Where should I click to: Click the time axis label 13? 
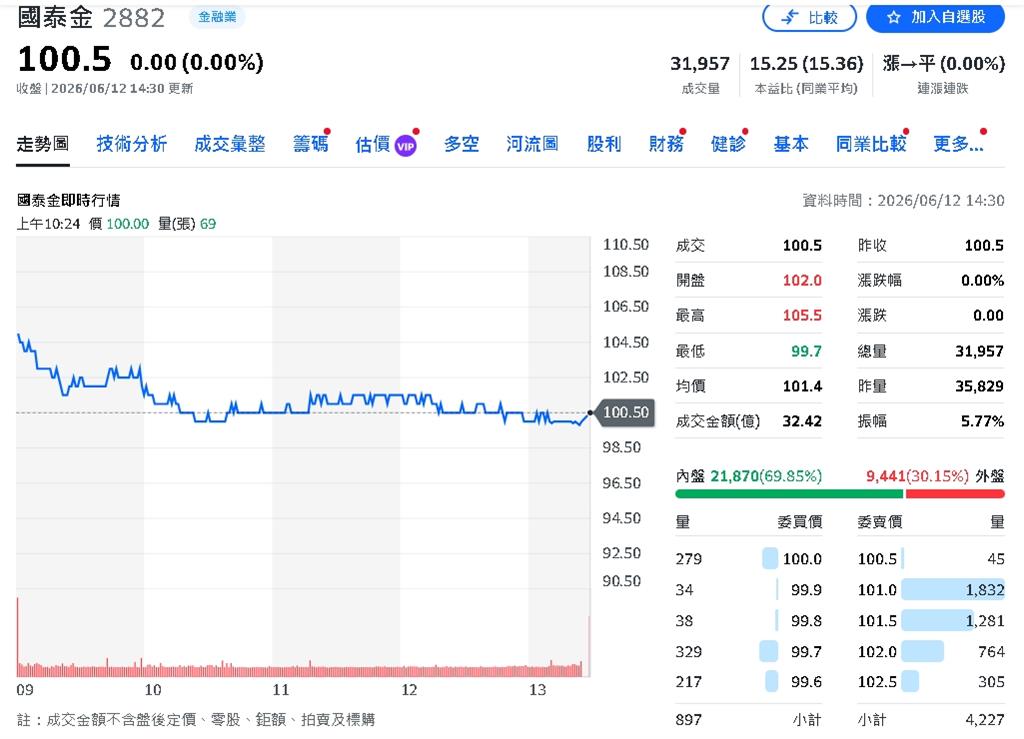537,690
